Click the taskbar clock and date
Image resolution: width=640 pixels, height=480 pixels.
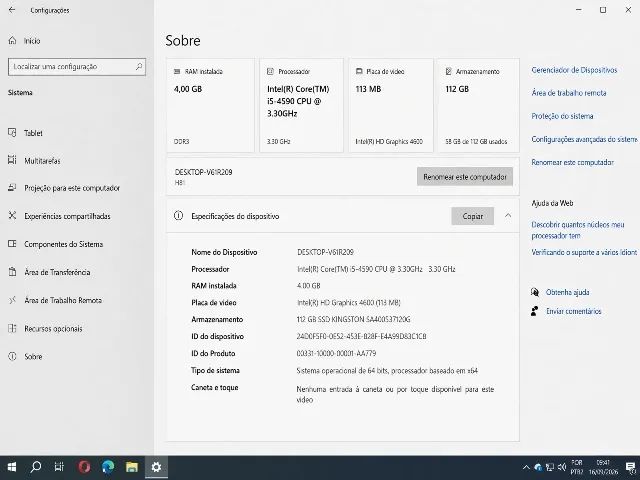click(x=603, y=467)
